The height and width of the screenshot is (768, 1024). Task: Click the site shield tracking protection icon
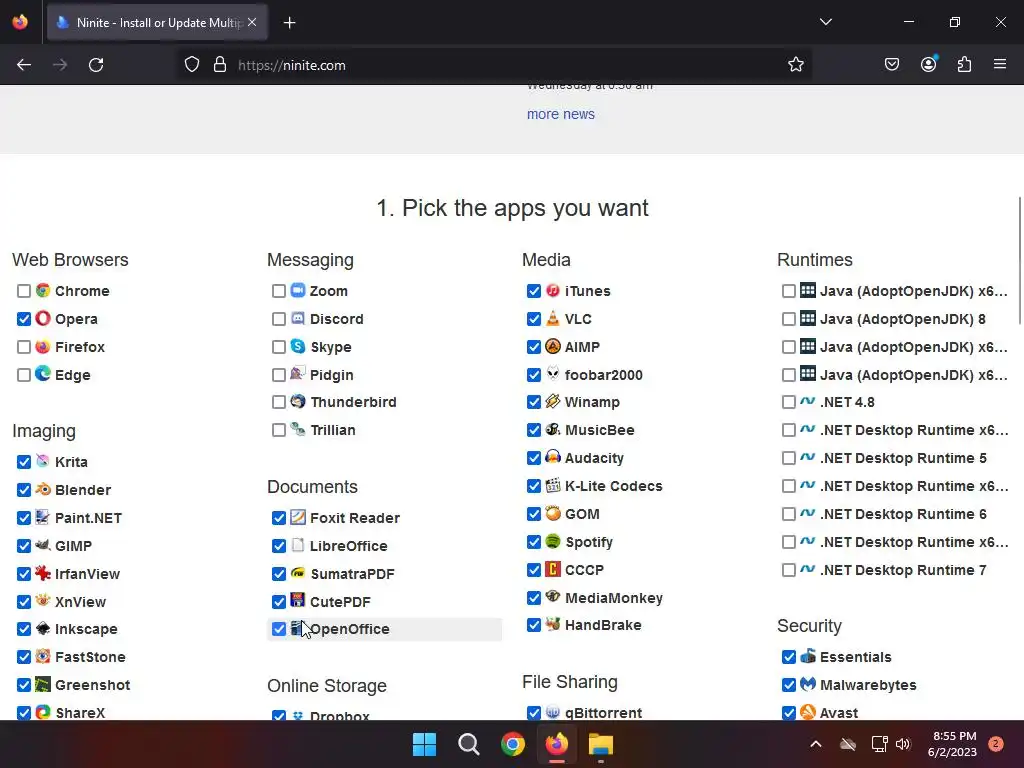(x=191, y=65)
